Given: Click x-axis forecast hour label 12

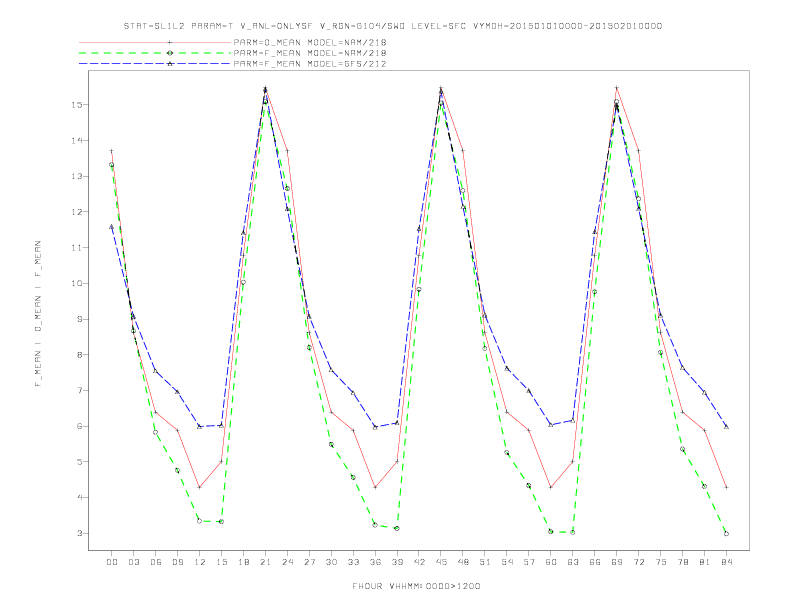Looking at the screenshot, I should 200,562.
